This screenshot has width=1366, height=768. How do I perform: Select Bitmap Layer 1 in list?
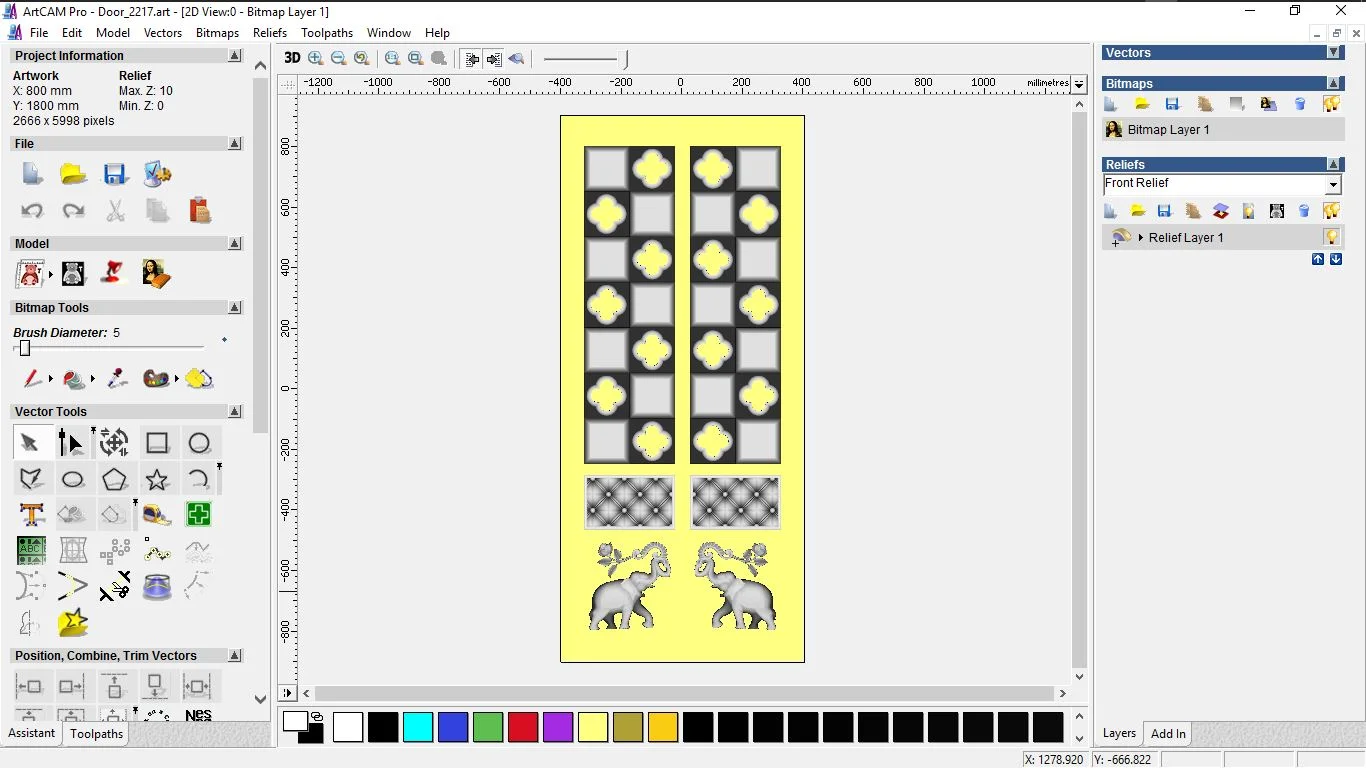[1168, 130]
